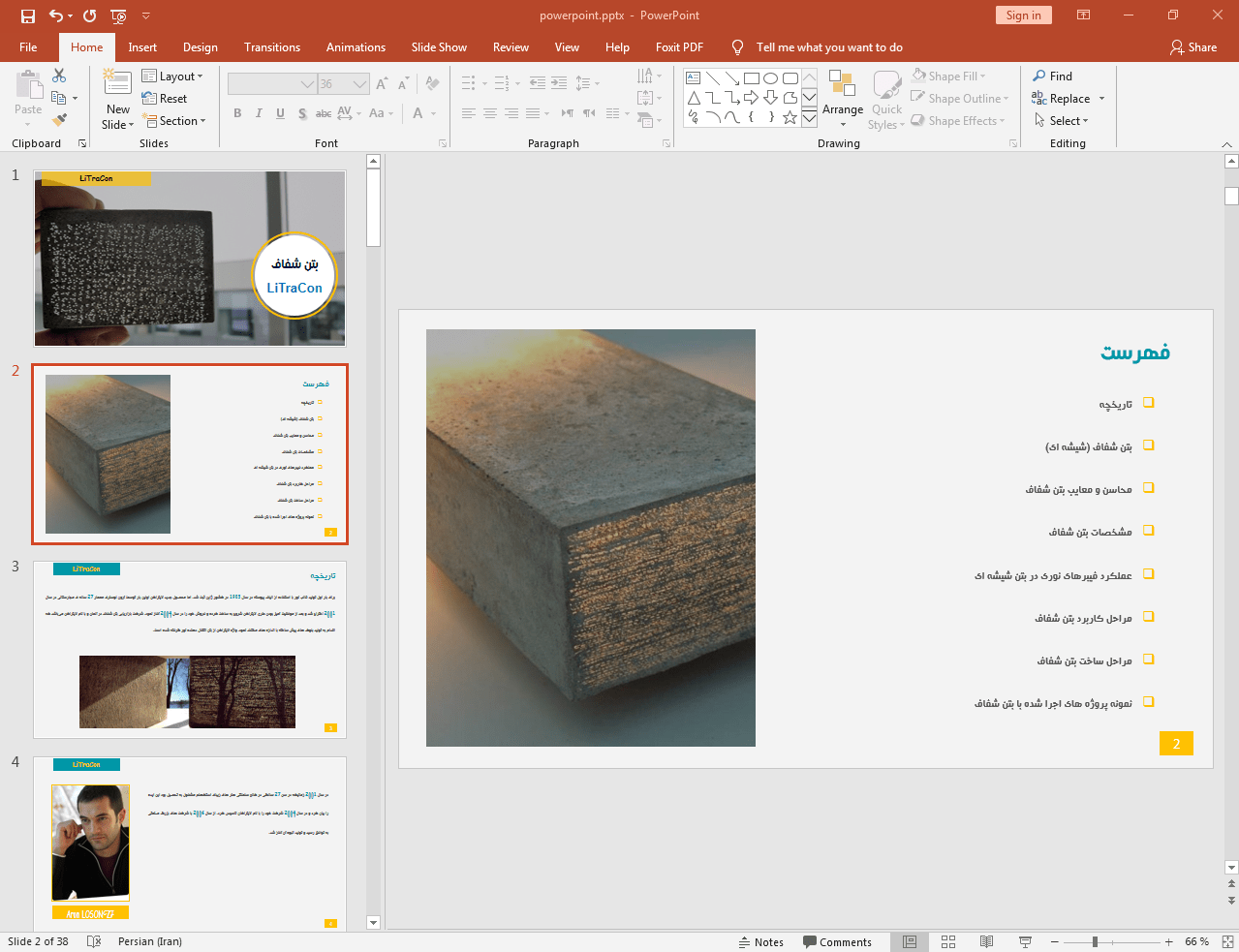This screenshot has width=1239, height=952.
Task: Open the File menu tab
Action: point(28,46)
